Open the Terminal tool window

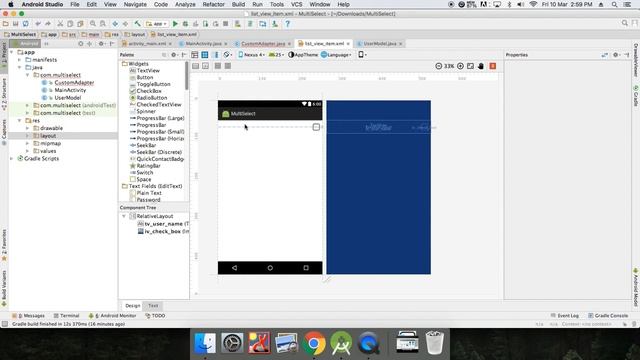tap(67, 316)
